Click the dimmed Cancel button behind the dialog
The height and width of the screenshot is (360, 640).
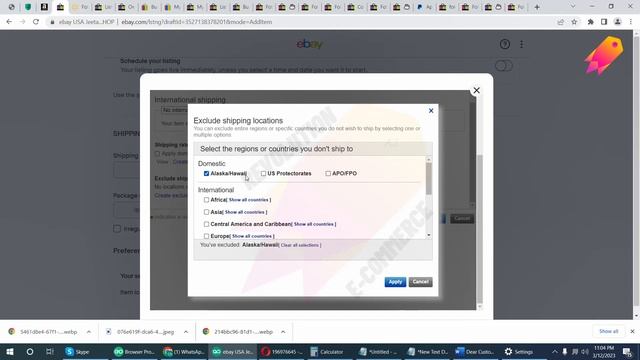click(x=462, y=219)
